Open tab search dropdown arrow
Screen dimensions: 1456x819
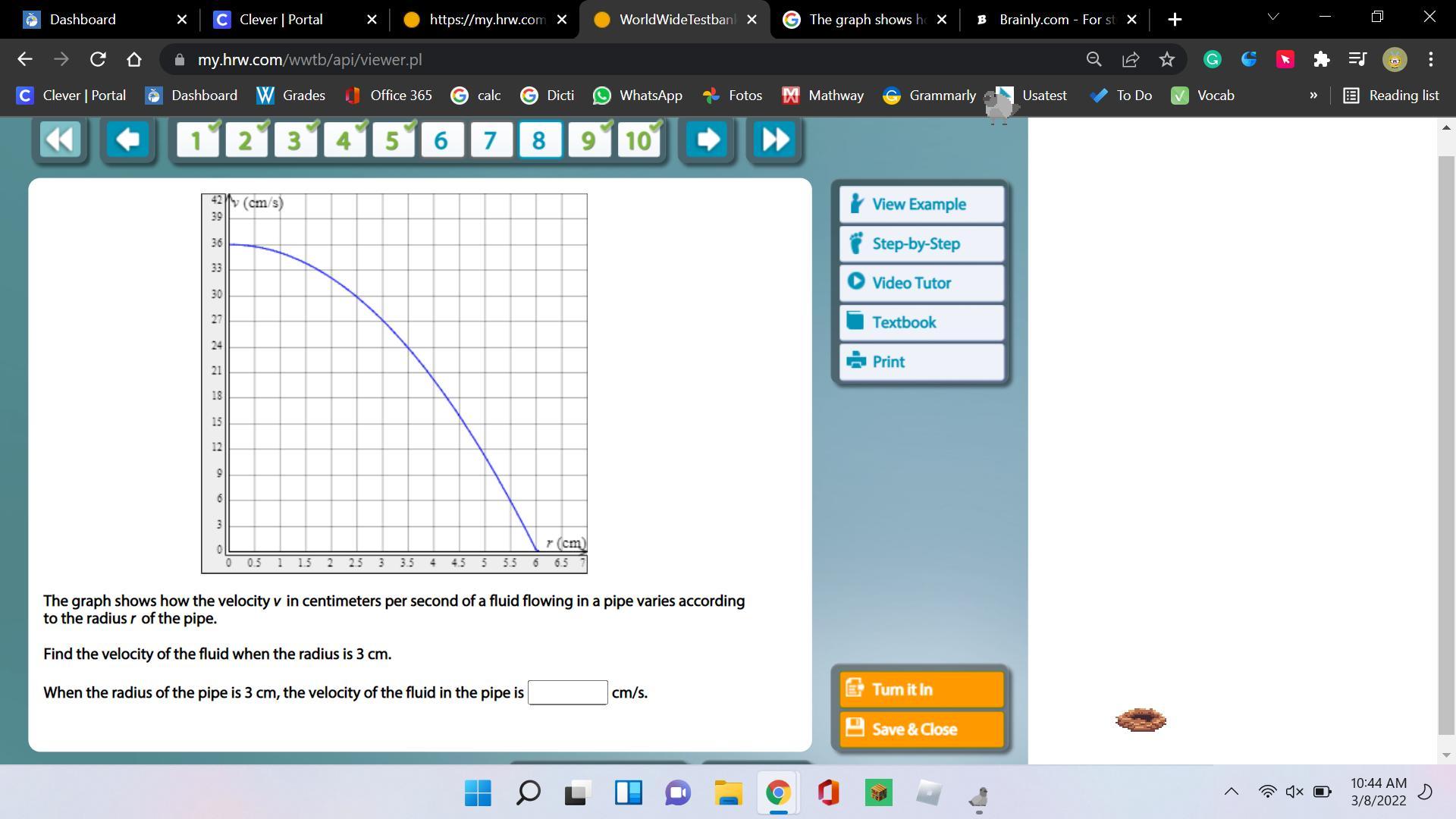(x=1273, y=17)
